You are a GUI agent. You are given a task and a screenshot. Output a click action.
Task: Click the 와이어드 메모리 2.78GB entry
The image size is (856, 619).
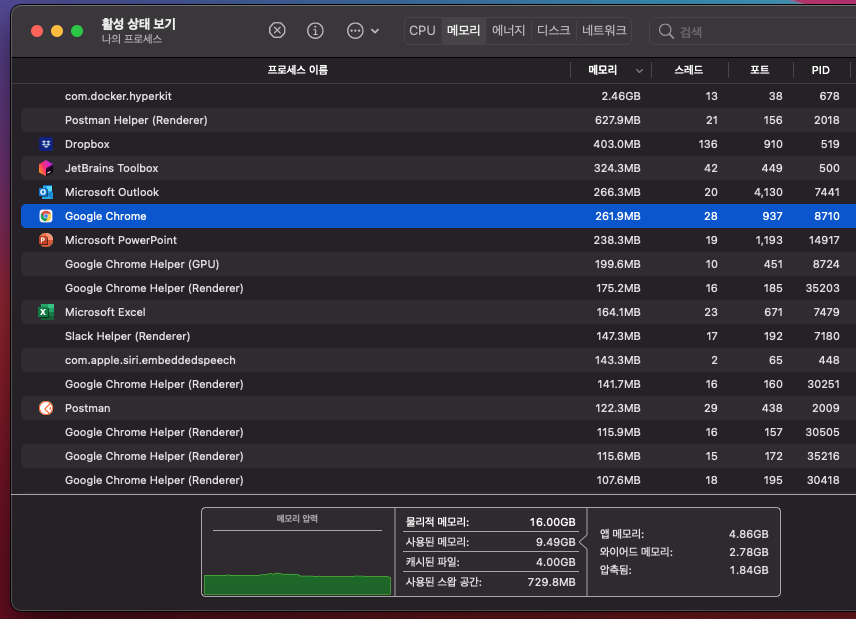tap(684, 552)
